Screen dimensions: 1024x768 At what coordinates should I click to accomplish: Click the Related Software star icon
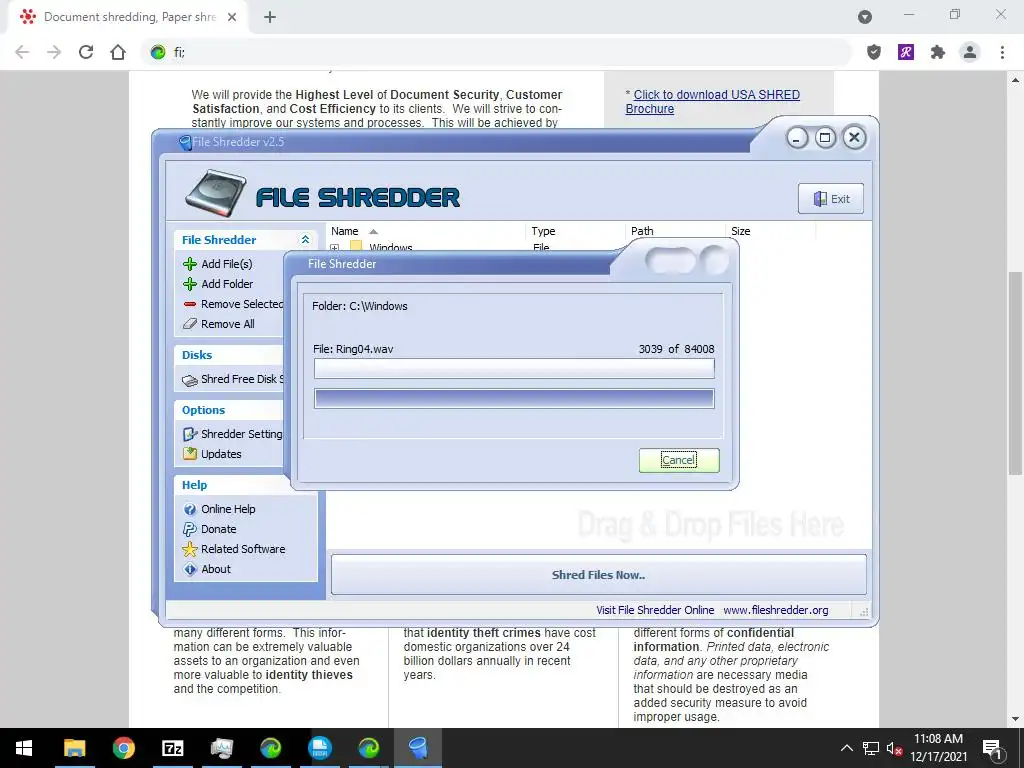pos(190,549)
